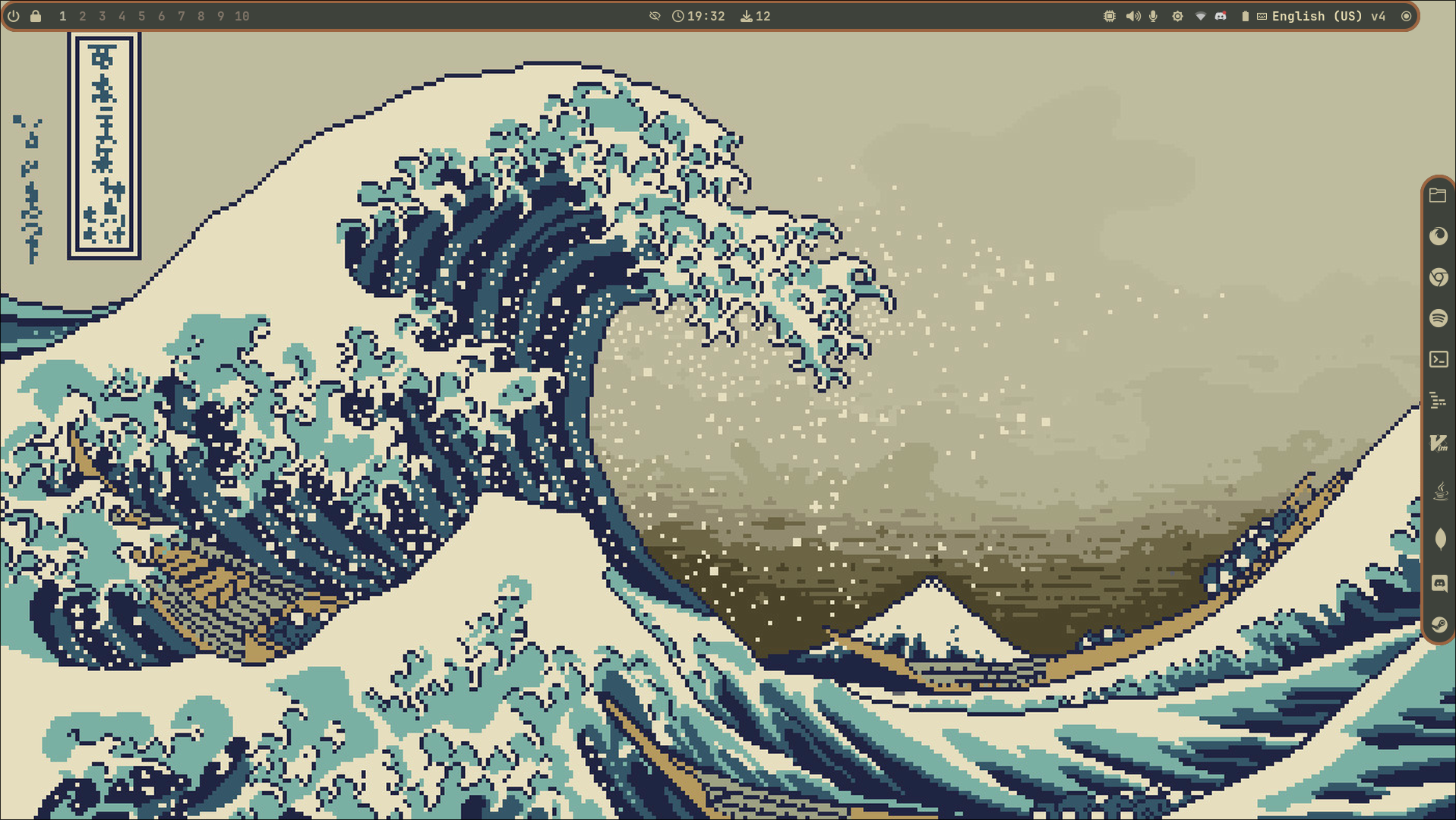Switch to workspace 6
The image size is (1456, 820).
[161, 16]
